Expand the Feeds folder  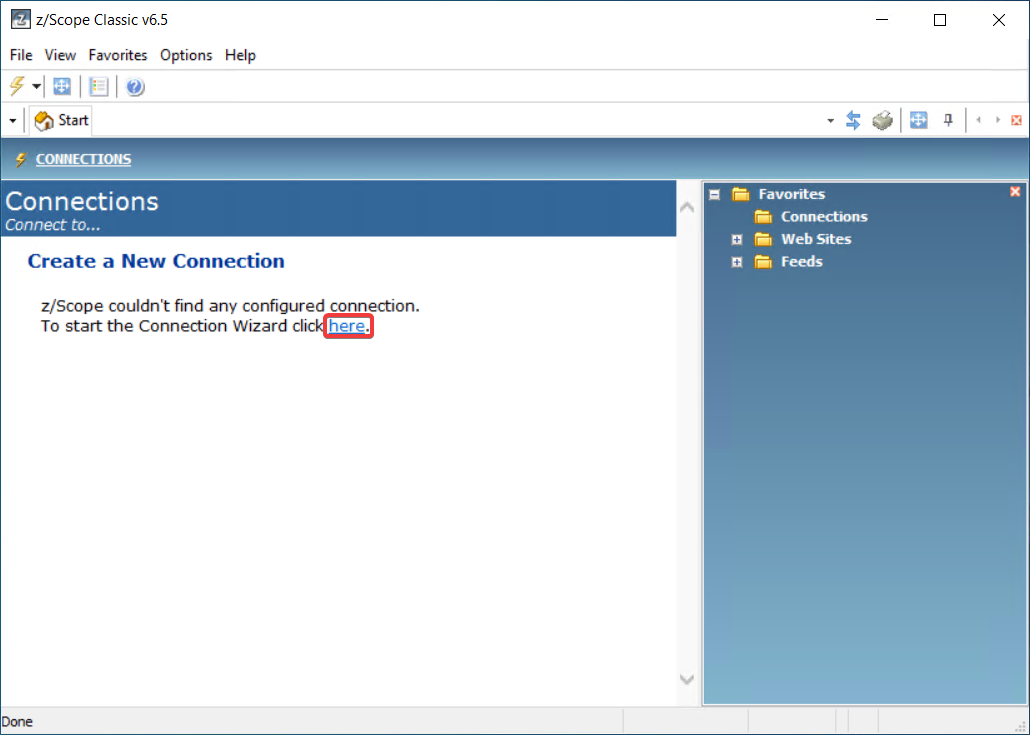(x=737, y=262)
